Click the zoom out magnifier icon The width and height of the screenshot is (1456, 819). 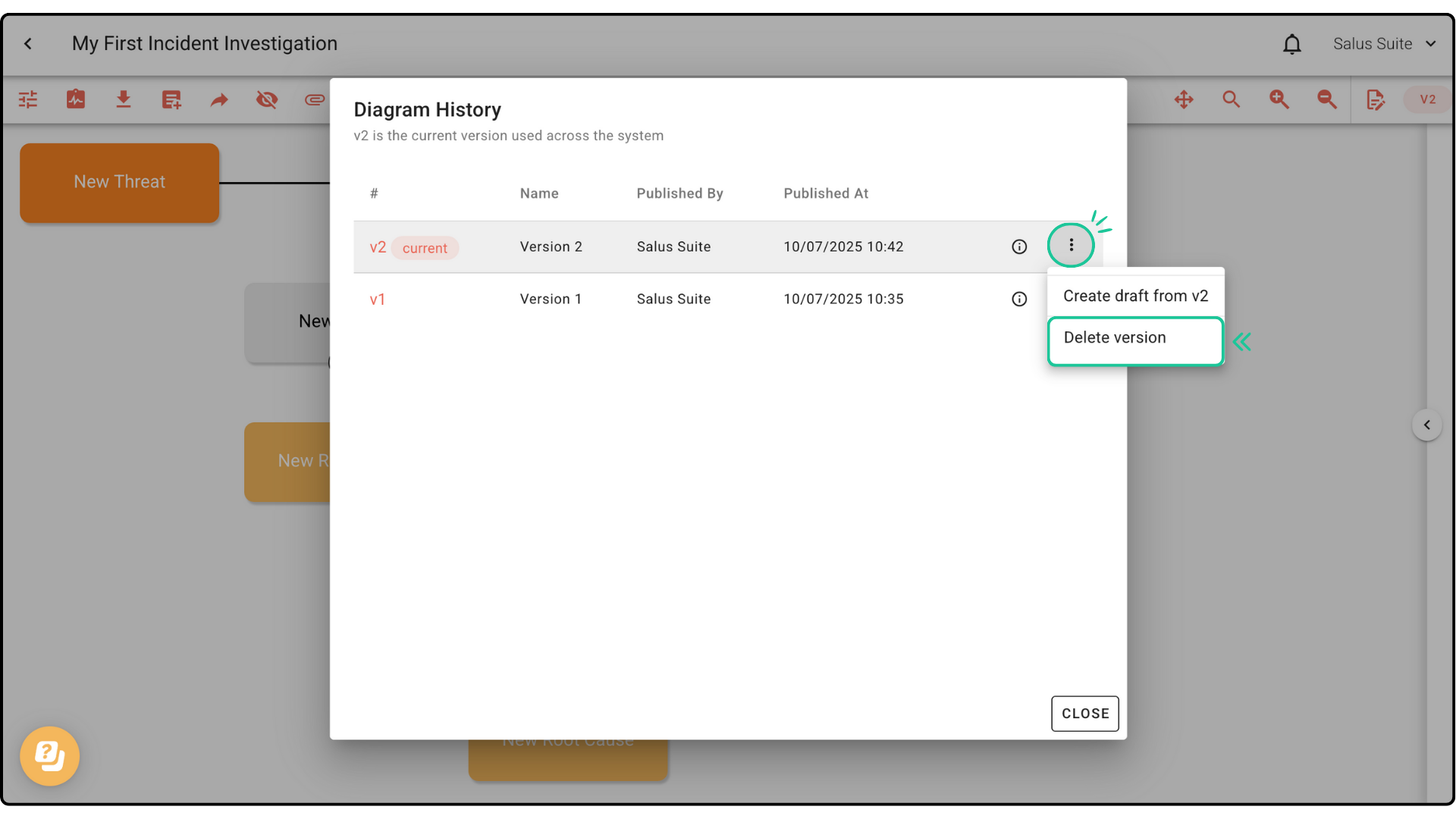click(x=1326, y=99)
